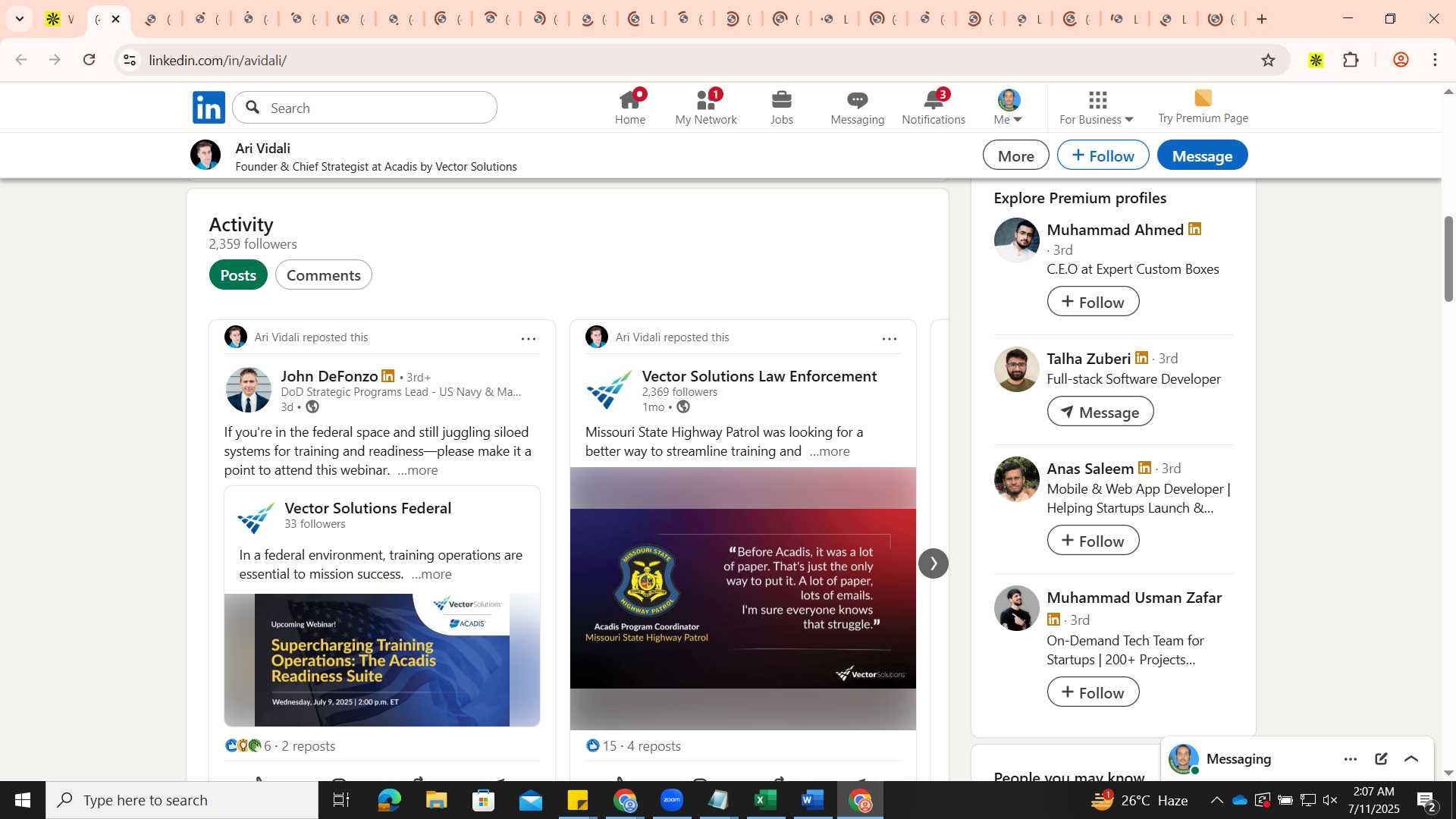This screenshot has width=1456, height=819.
Task: Open Missouri State Highway Patrol quote image
Action: [x=743, y=598]
